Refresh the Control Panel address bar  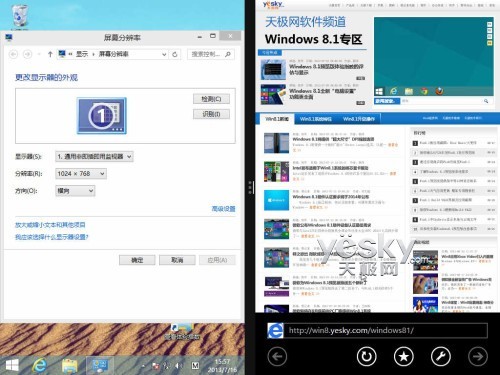175,54
